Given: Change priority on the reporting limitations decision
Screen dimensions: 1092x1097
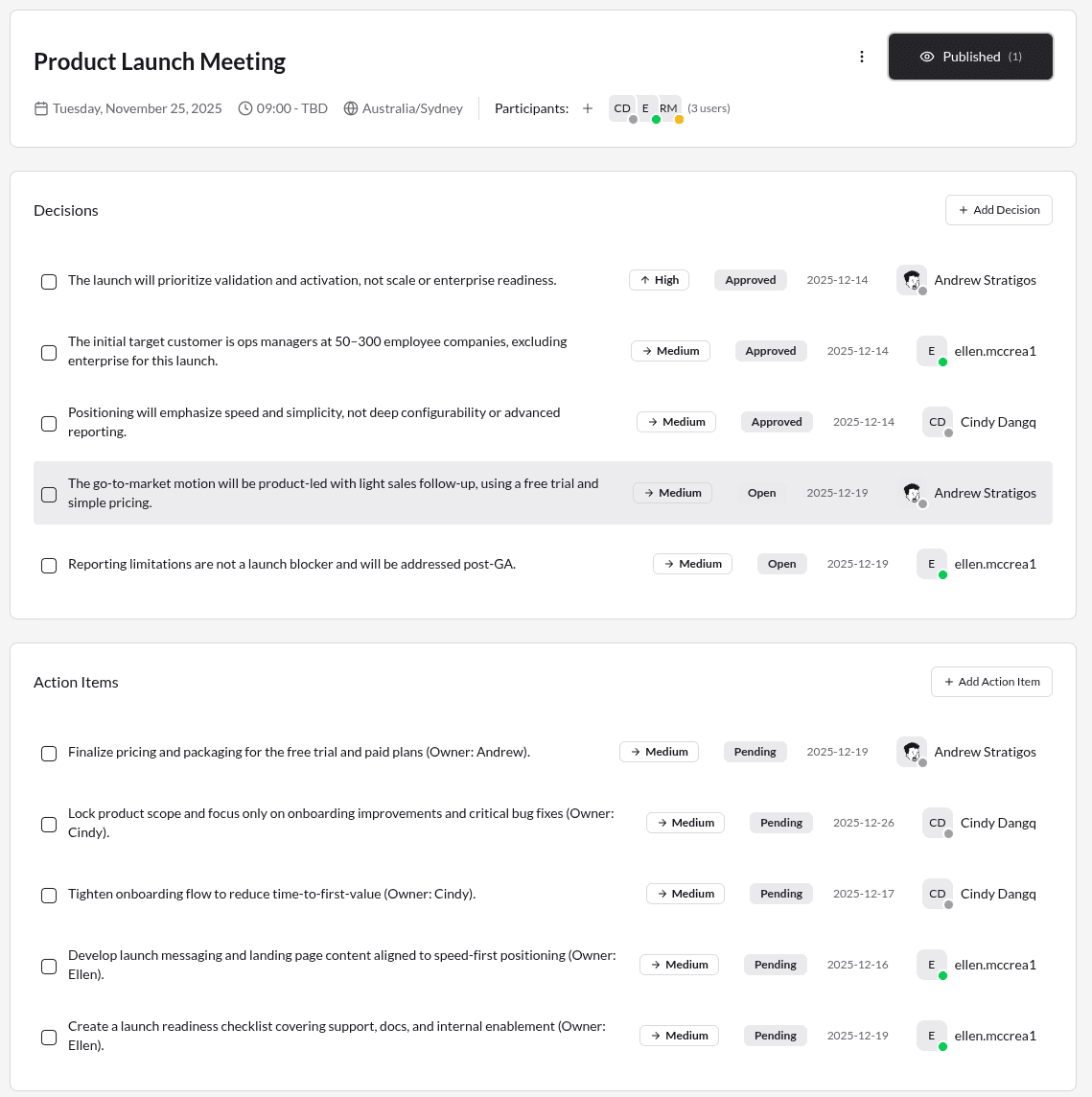Looking at the screenshot, I should click(692, 564).
